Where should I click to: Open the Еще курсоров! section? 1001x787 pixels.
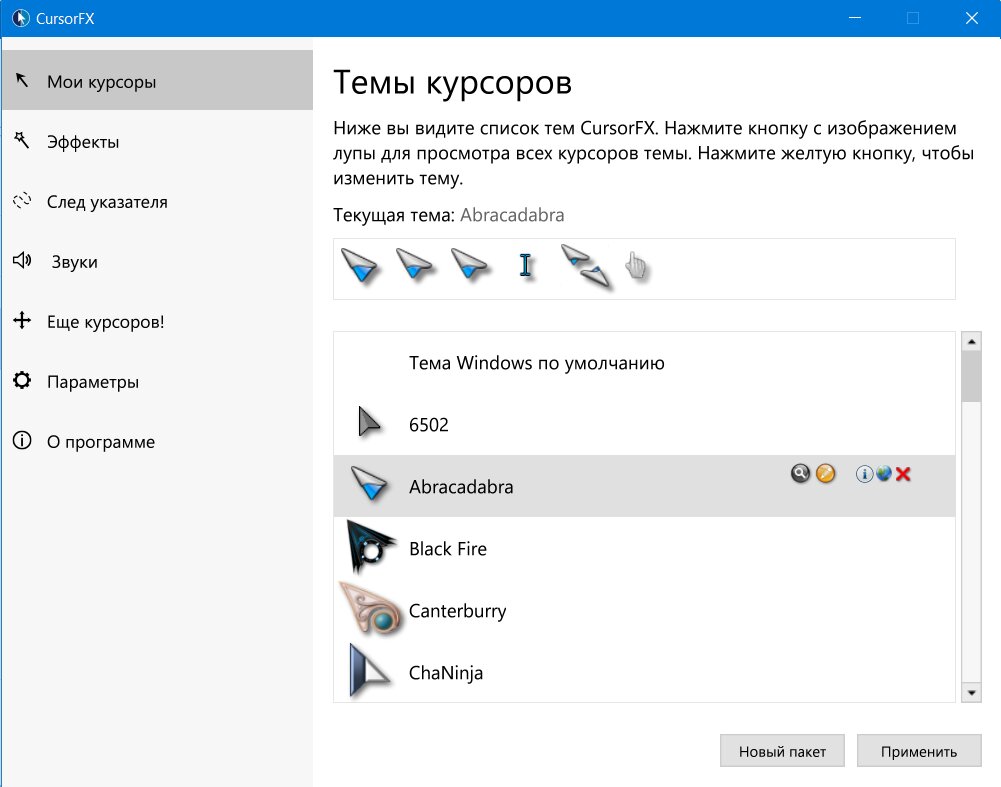(157, 321)
